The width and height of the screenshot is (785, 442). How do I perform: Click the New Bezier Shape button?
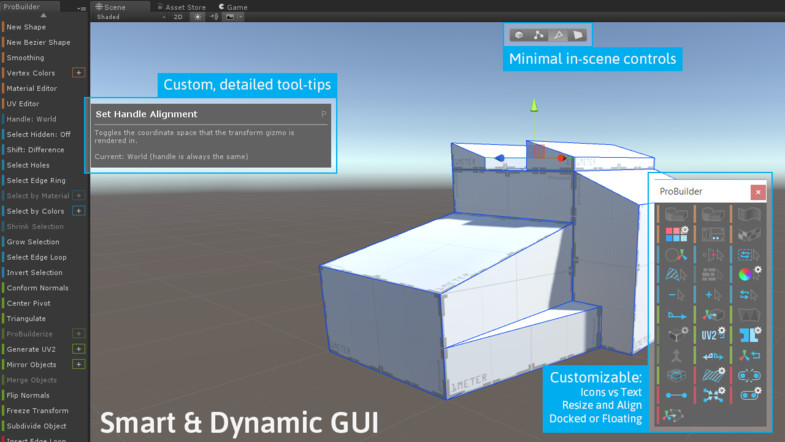pyautogui.click(x=38, y=43)
